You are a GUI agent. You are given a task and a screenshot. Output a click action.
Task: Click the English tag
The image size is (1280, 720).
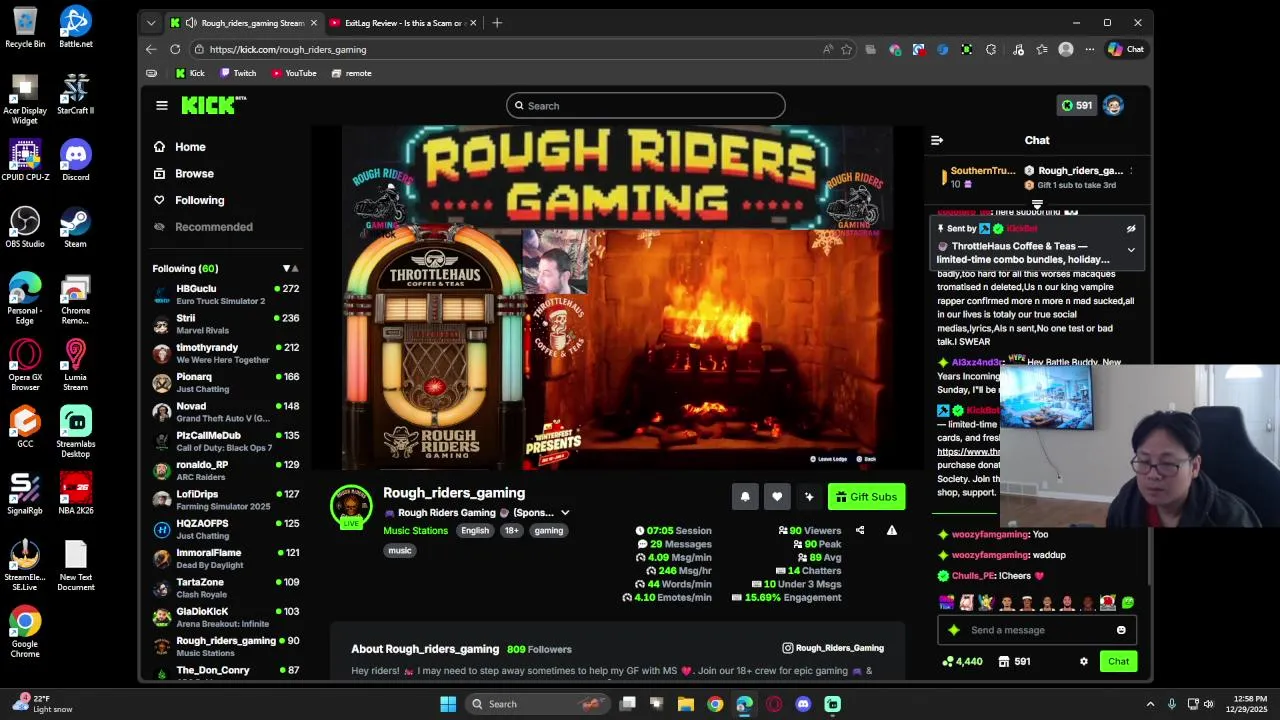click(475, 531)
